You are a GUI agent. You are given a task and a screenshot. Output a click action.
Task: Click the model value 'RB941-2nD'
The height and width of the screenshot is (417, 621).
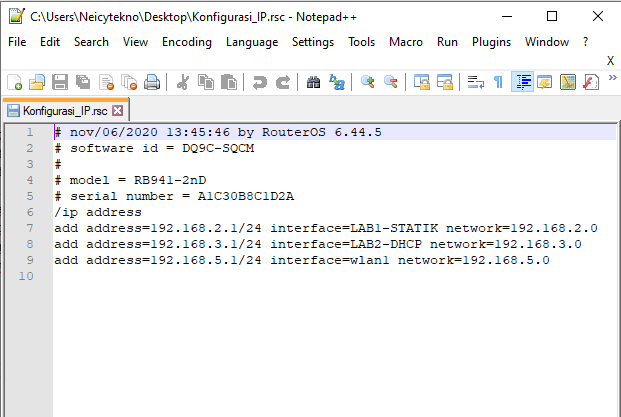click(x=170, y=180)
